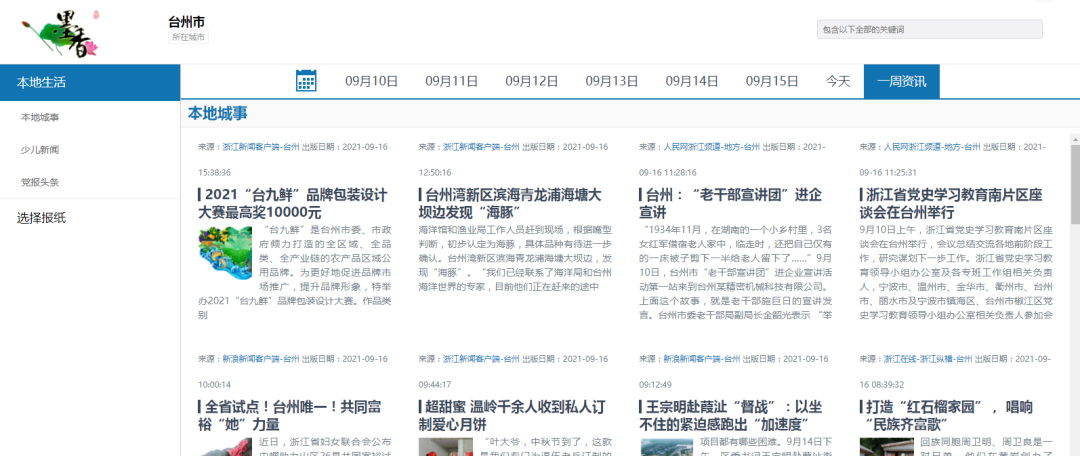The height and width of the screenshot is (456, 1080).
Task: Select the 09月13日 date tab
Action: [612, 81]
